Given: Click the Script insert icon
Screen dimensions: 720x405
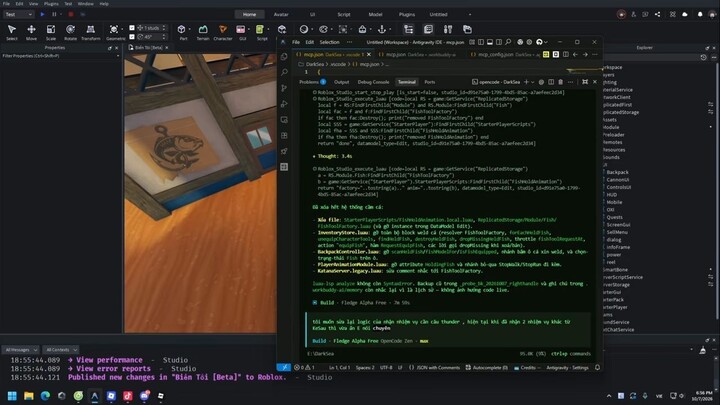Looking at the screenshot, I should tap(260, 29).
